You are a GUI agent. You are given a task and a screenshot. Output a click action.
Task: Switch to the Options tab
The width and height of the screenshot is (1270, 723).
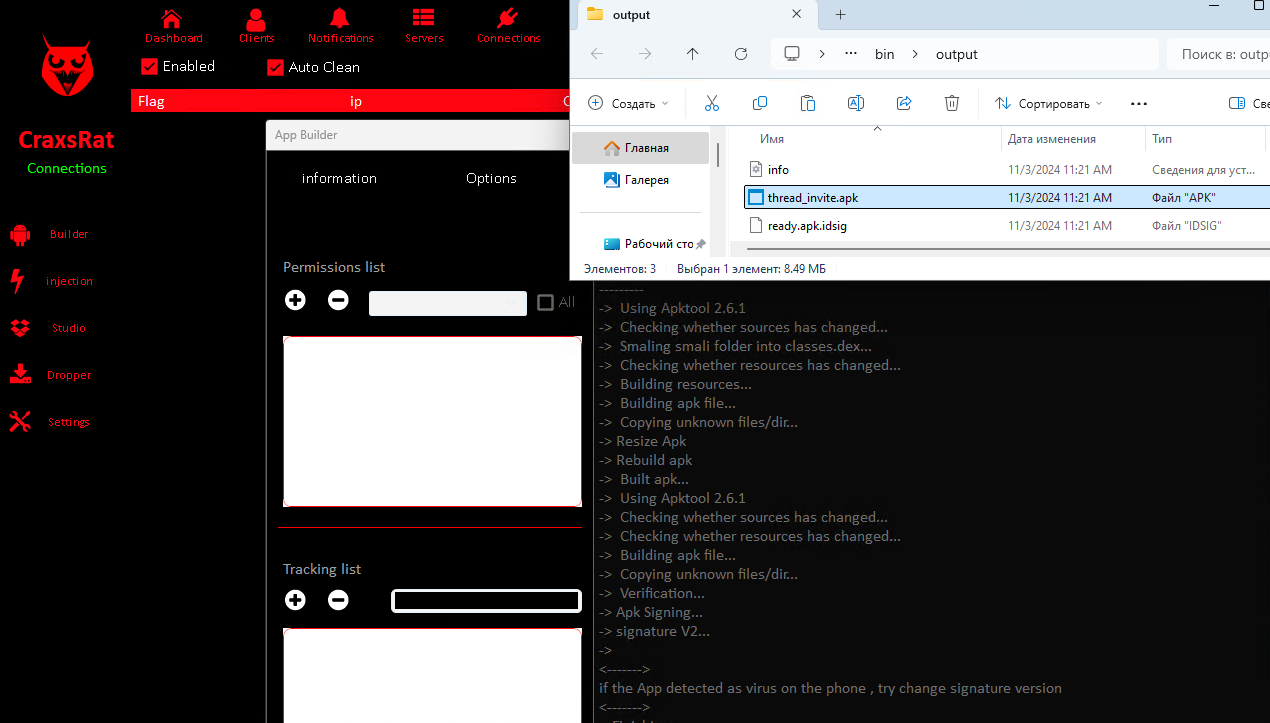pyautogui.click(x=491, y=178)
